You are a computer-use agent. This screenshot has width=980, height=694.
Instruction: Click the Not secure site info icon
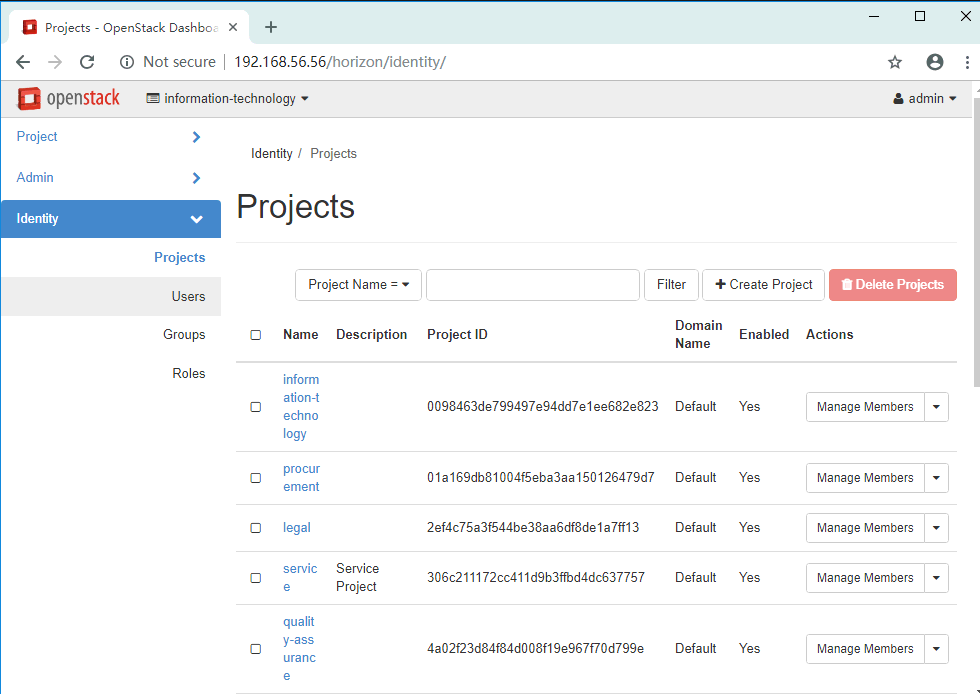(127, 62)
